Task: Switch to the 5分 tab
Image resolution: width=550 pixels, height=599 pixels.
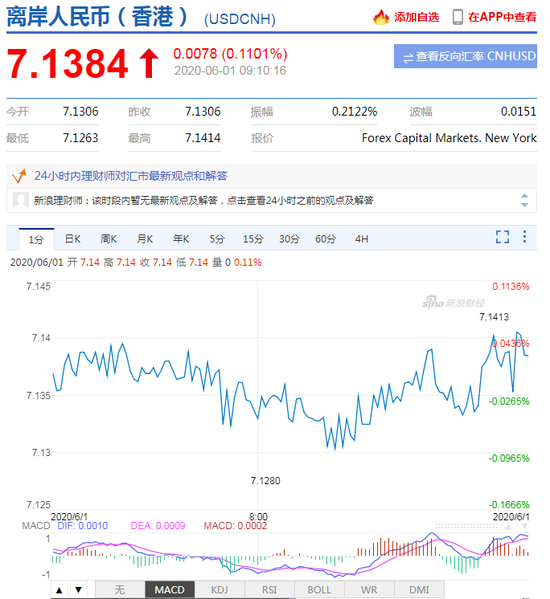Action: tap(217, 239)
